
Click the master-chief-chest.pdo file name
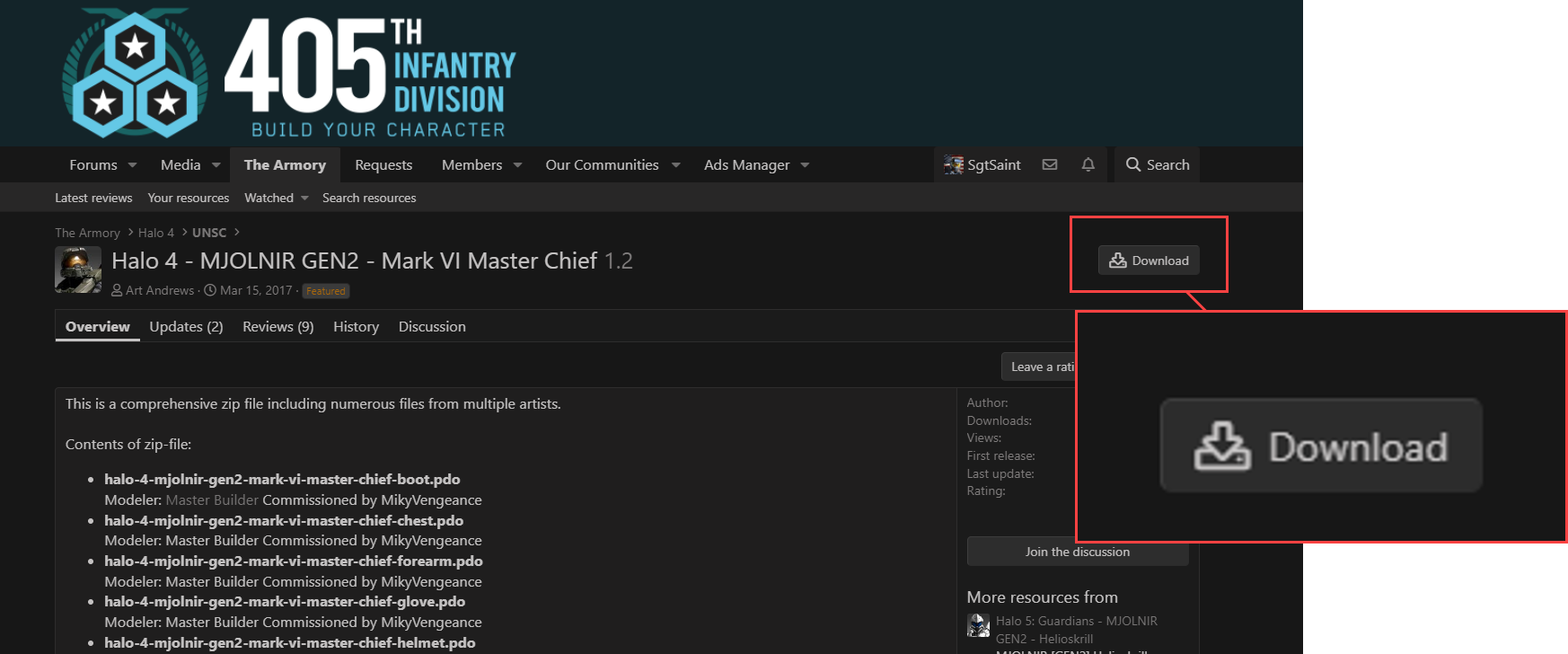(284, 520)
